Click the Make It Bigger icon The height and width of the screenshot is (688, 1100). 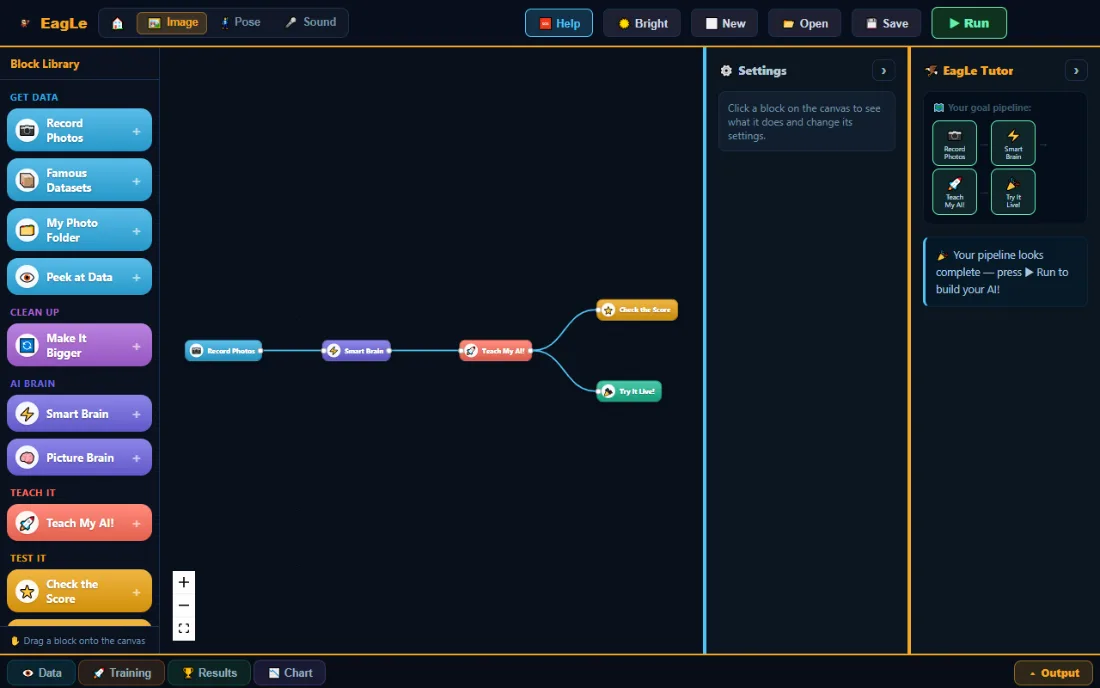(27, 345)
